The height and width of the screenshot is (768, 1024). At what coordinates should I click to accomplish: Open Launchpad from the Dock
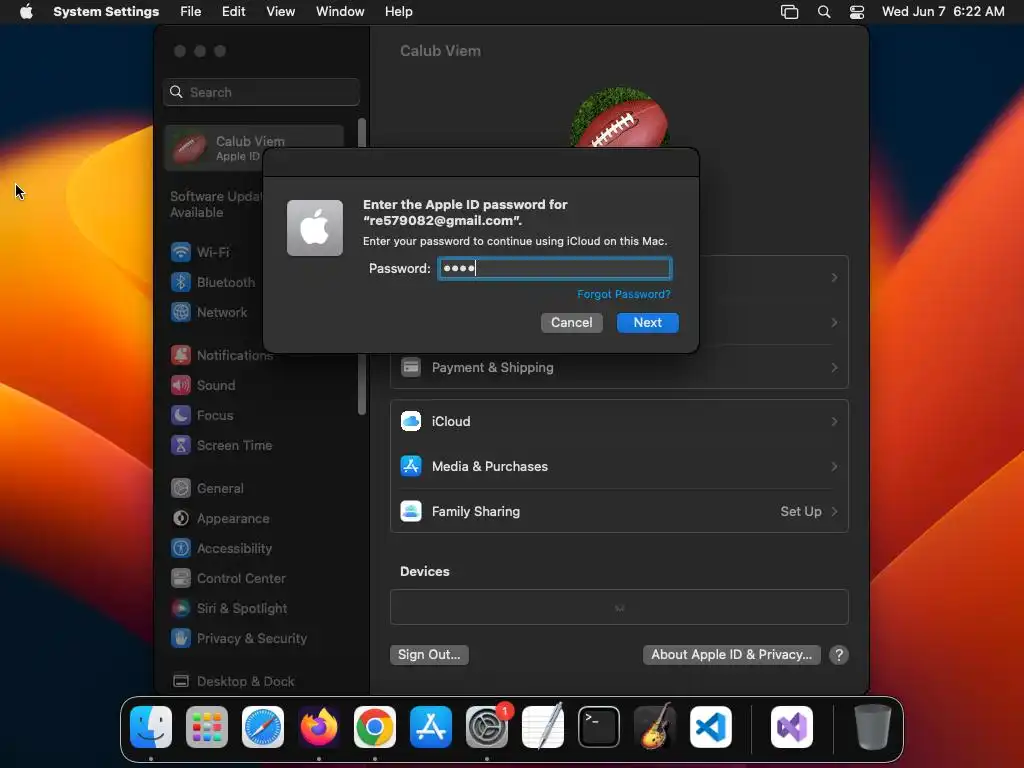point(207,727)
